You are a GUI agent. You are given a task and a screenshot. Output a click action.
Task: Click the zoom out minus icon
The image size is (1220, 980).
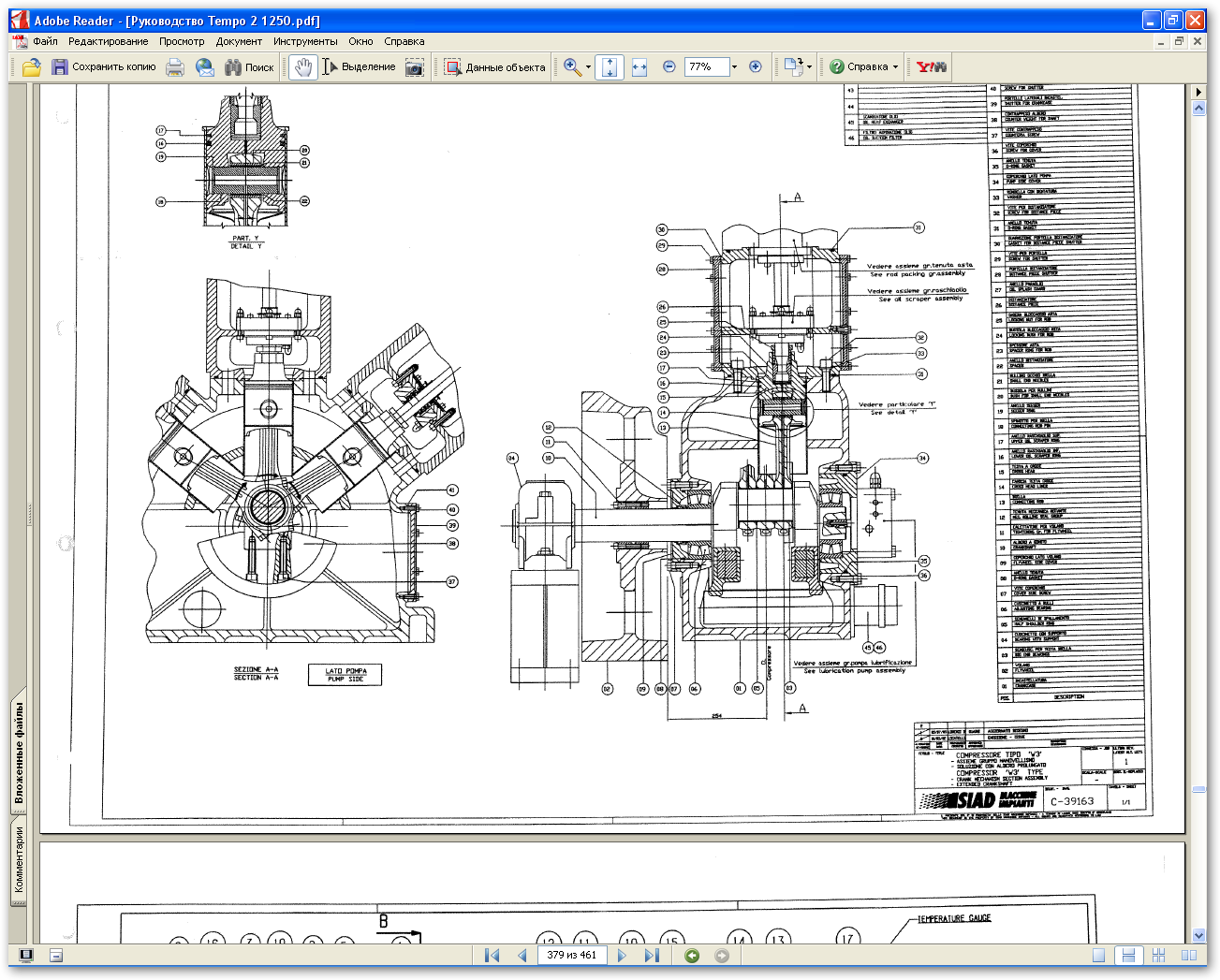pos(669,66)
